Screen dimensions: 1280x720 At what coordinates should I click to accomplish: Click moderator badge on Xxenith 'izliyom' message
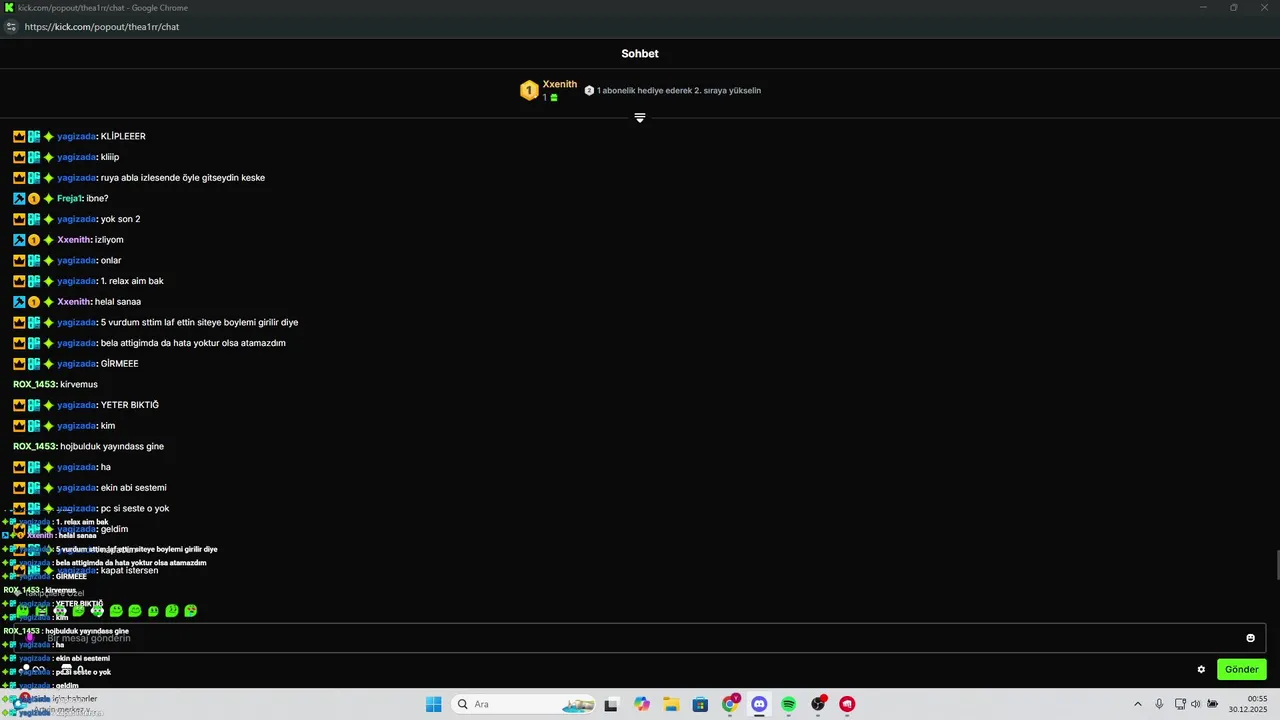pyautogui.click(x=19, y=240)
